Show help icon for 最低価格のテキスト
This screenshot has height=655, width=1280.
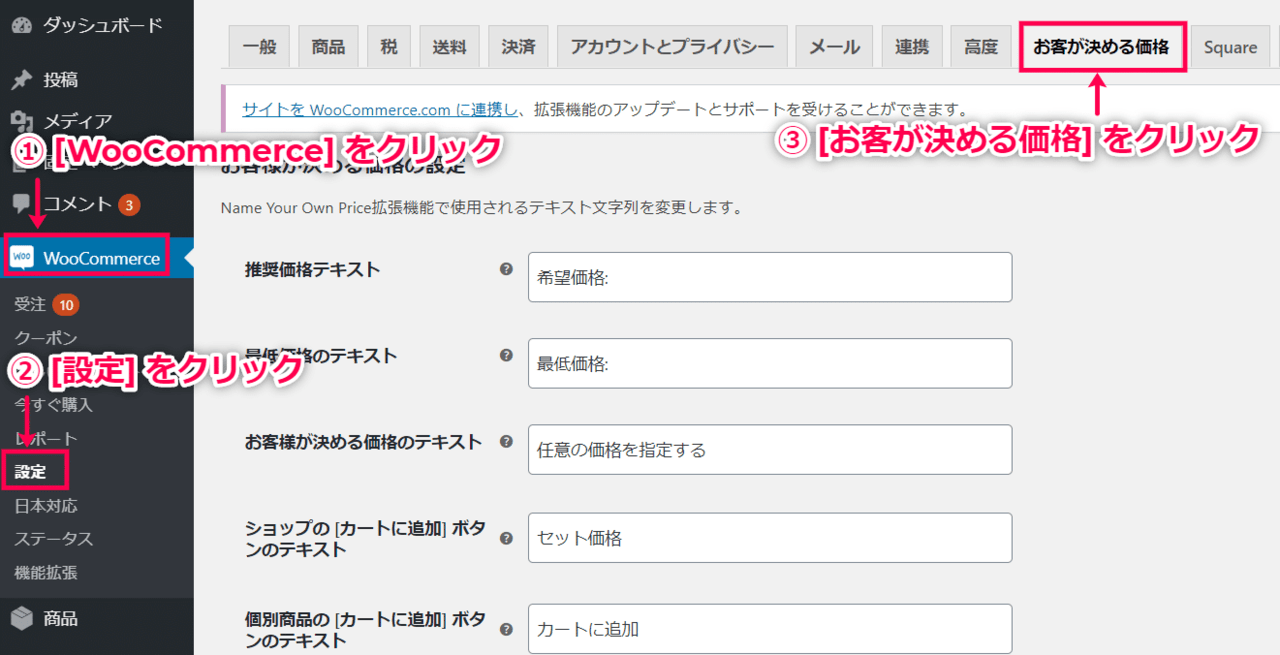(x=506, y=355)
